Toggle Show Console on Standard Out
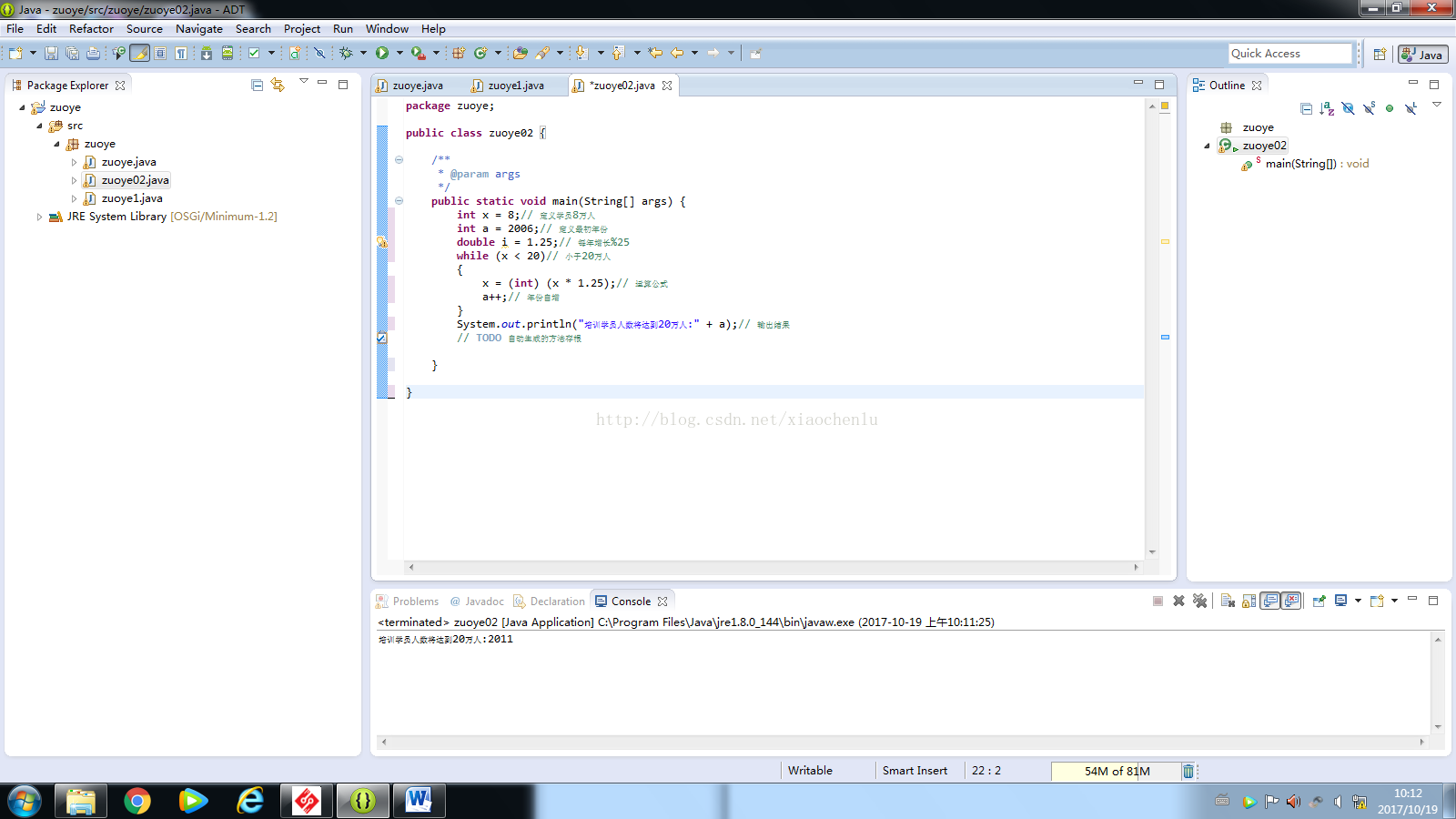The width and height of the screenshot is (1456, 819). [x=1269, y=601]
